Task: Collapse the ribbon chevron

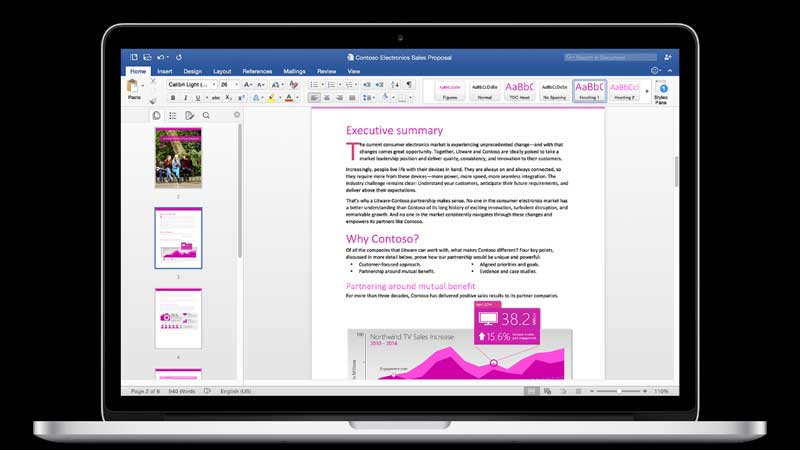Action: point(670,71)
